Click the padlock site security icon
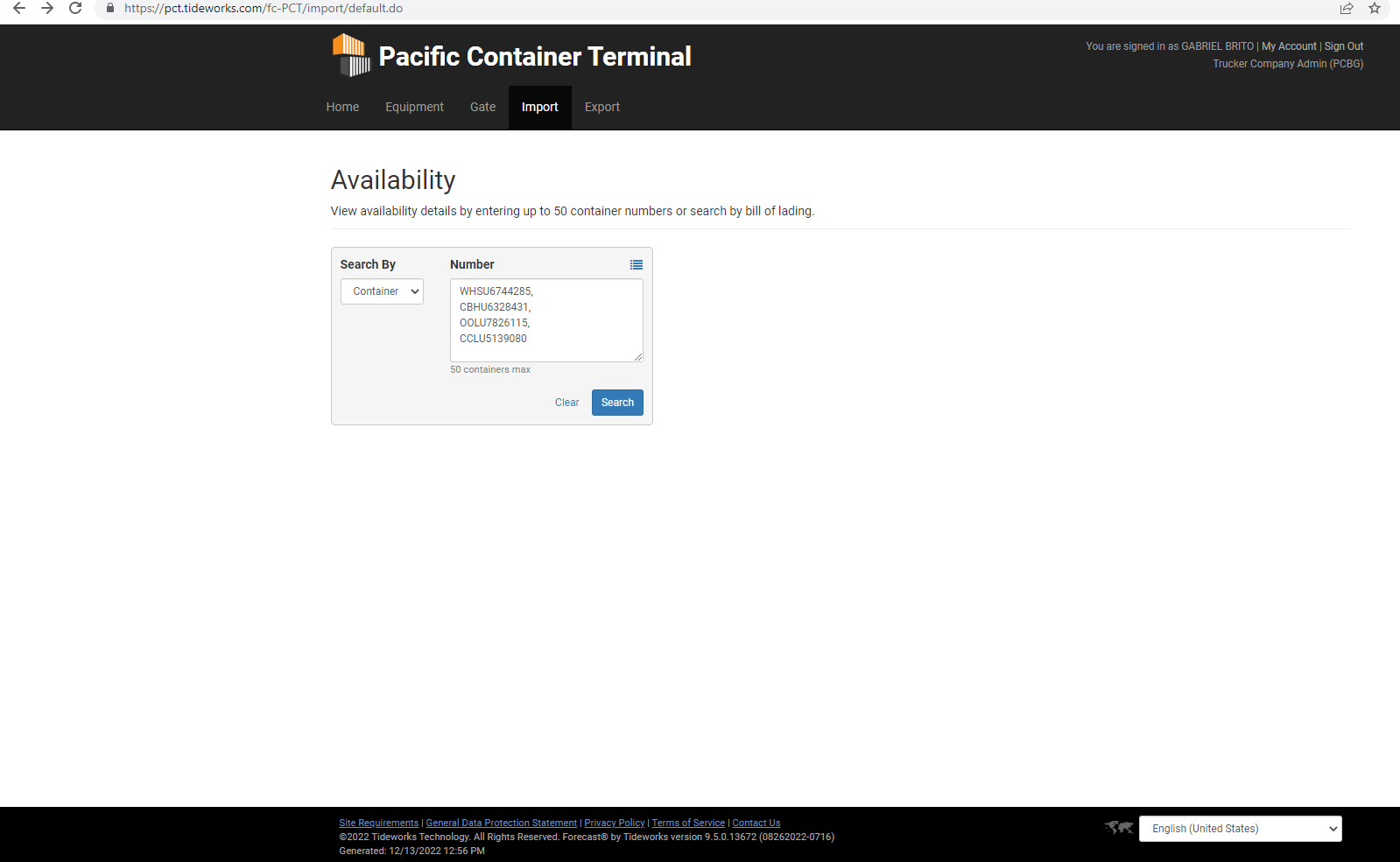The height and width of the screenshot is (862, 1400). (x=110, y=8)
